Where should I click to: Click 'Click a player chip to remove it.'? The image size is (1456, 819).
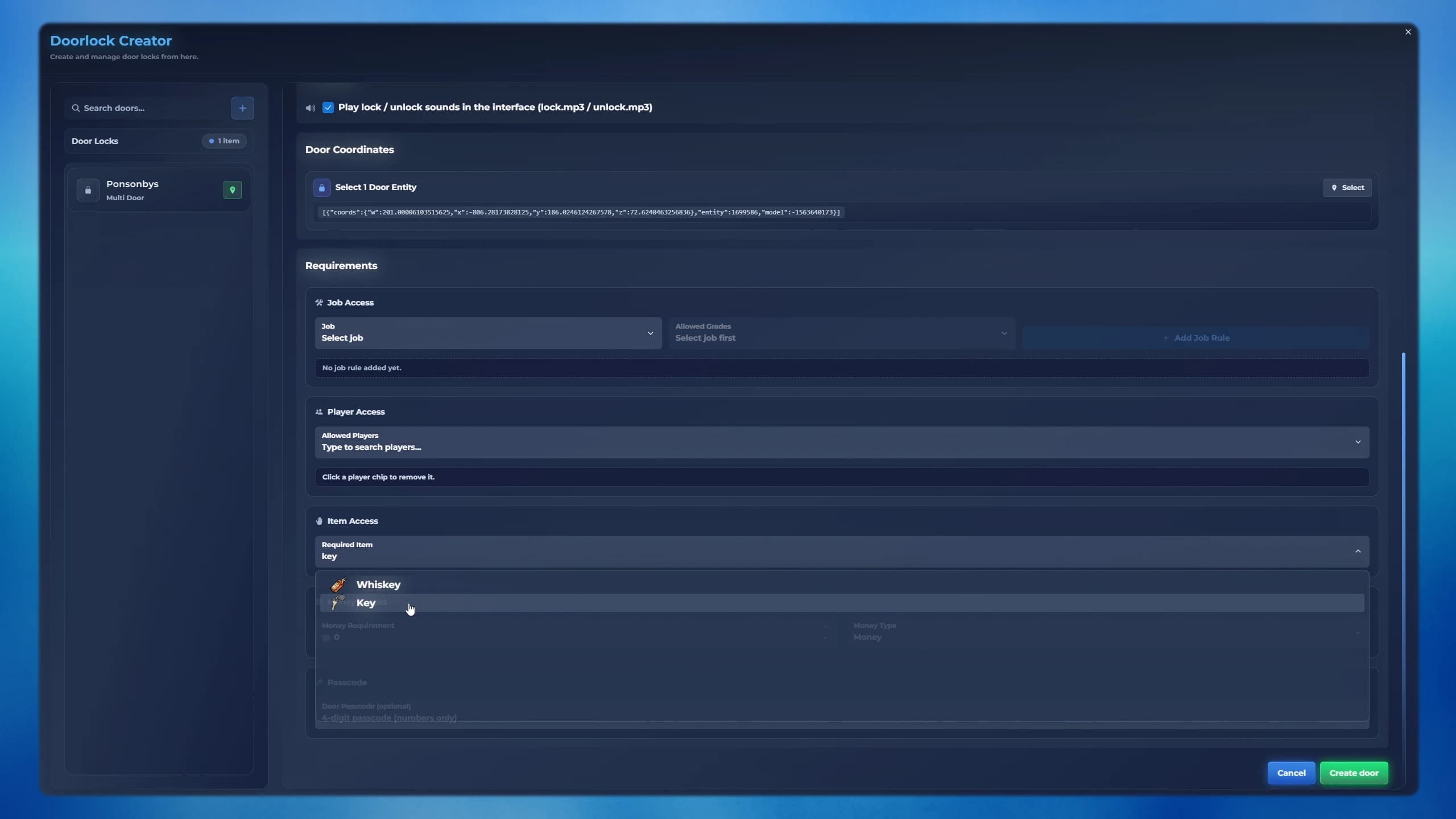378,477
